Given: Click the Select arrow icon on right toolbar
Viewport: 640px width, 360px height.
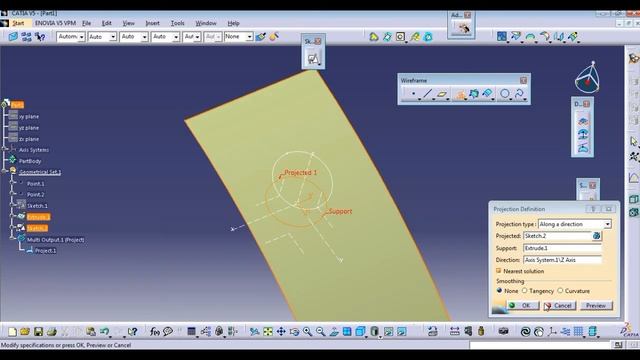Looking at the screenshot, I should tap(633, 141).
